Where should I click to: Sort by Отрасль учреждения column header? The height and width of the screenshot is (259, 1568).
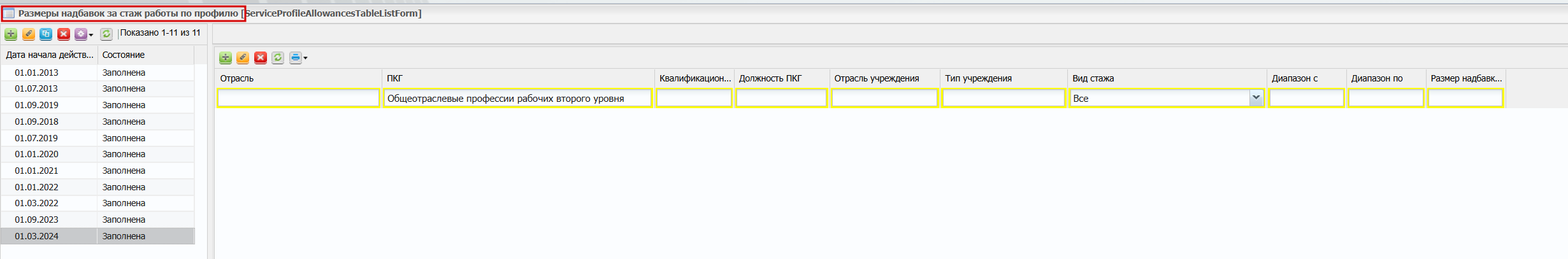click(884, 78)
